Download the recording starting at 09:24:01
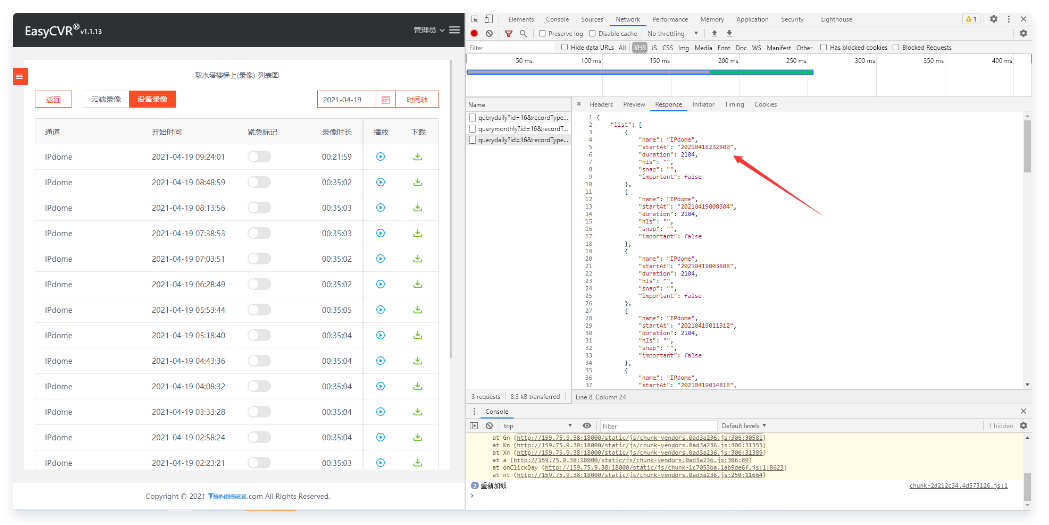Screen dimensions: 1049x525 (x=417, y=156)
